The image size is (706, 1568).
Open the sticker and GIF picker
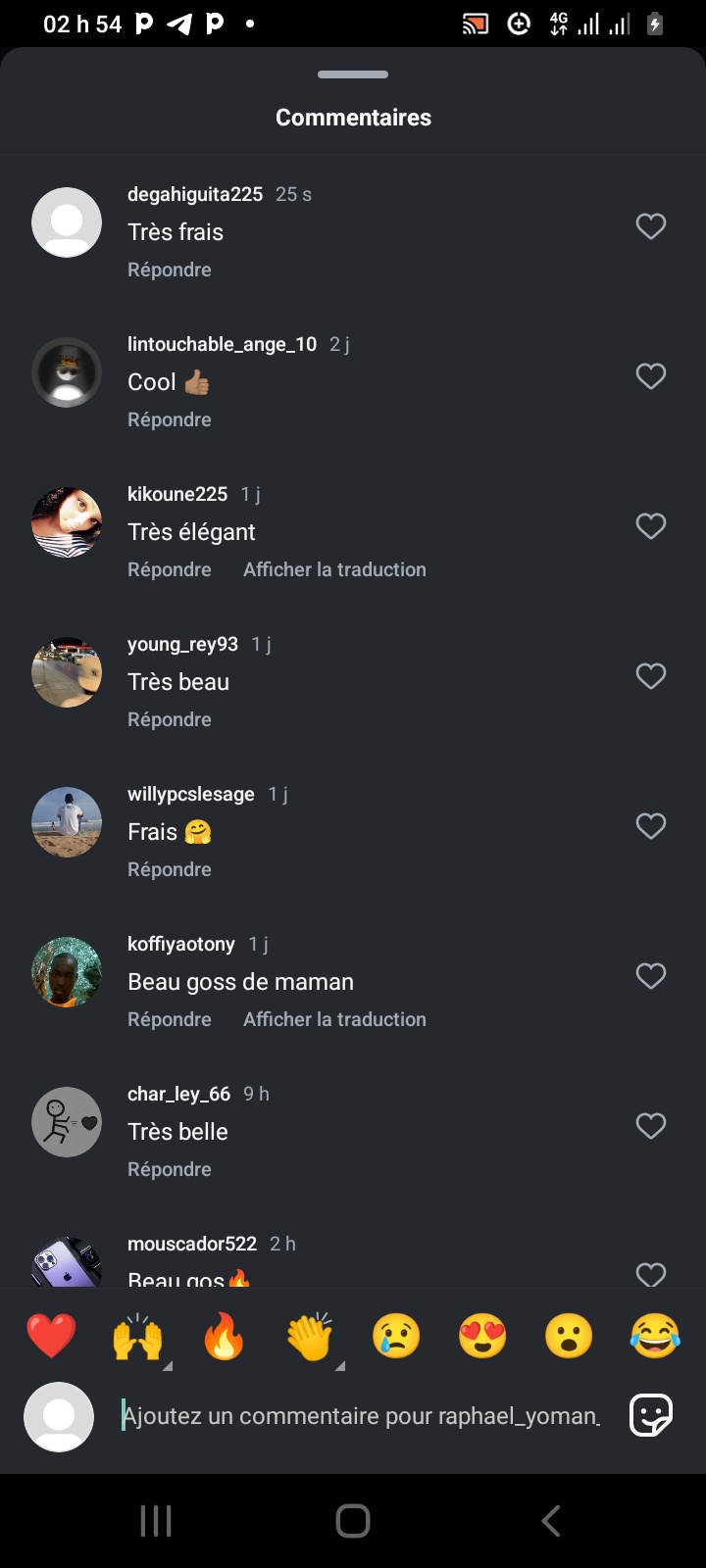pyautogui.click(x=651, y=1415)
